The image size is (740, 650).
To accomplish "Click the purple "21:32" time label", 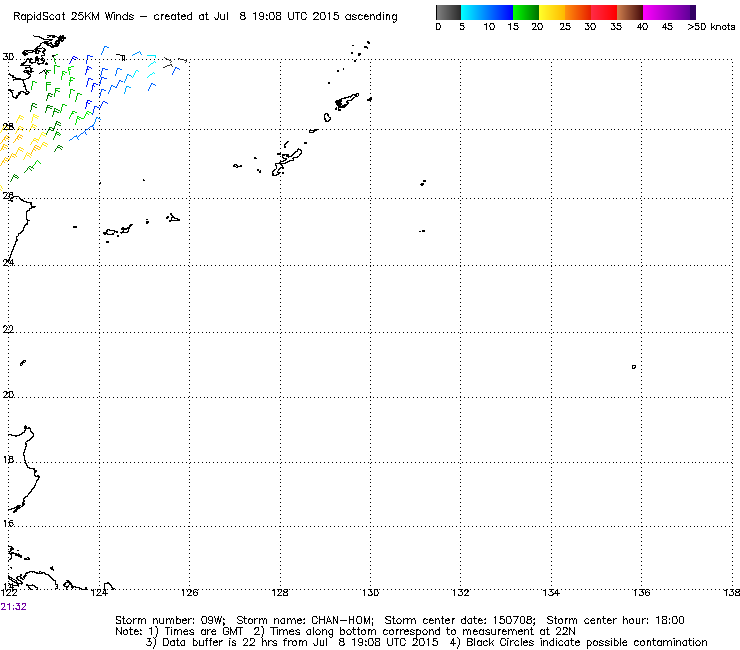I will tap(14, 607).
